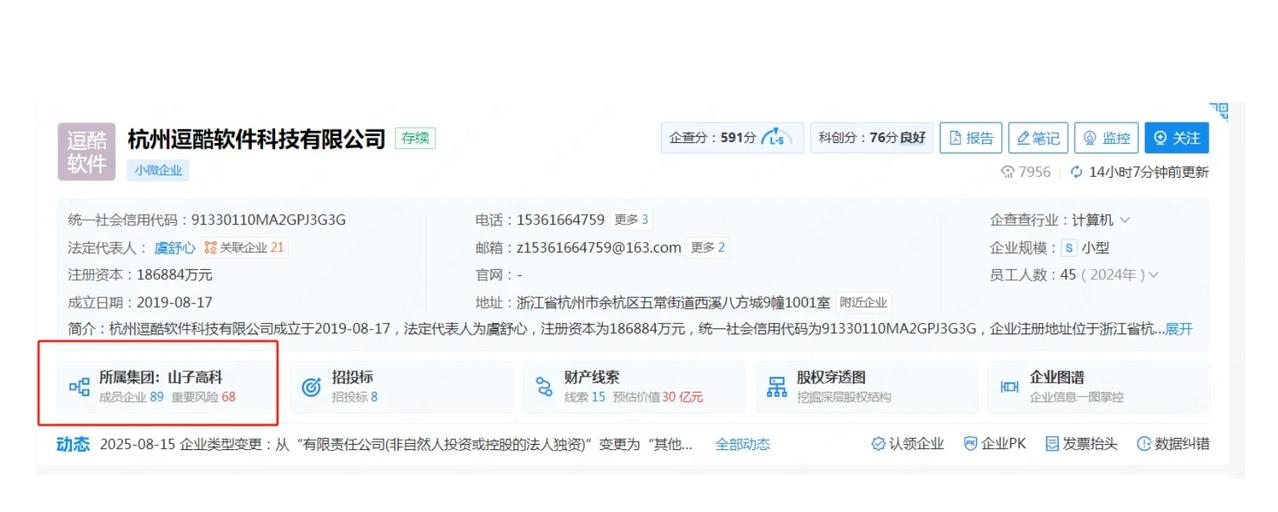Click the 监控 monitor button
This screenshot has width=1278, height=512.
coord(1106,138)
